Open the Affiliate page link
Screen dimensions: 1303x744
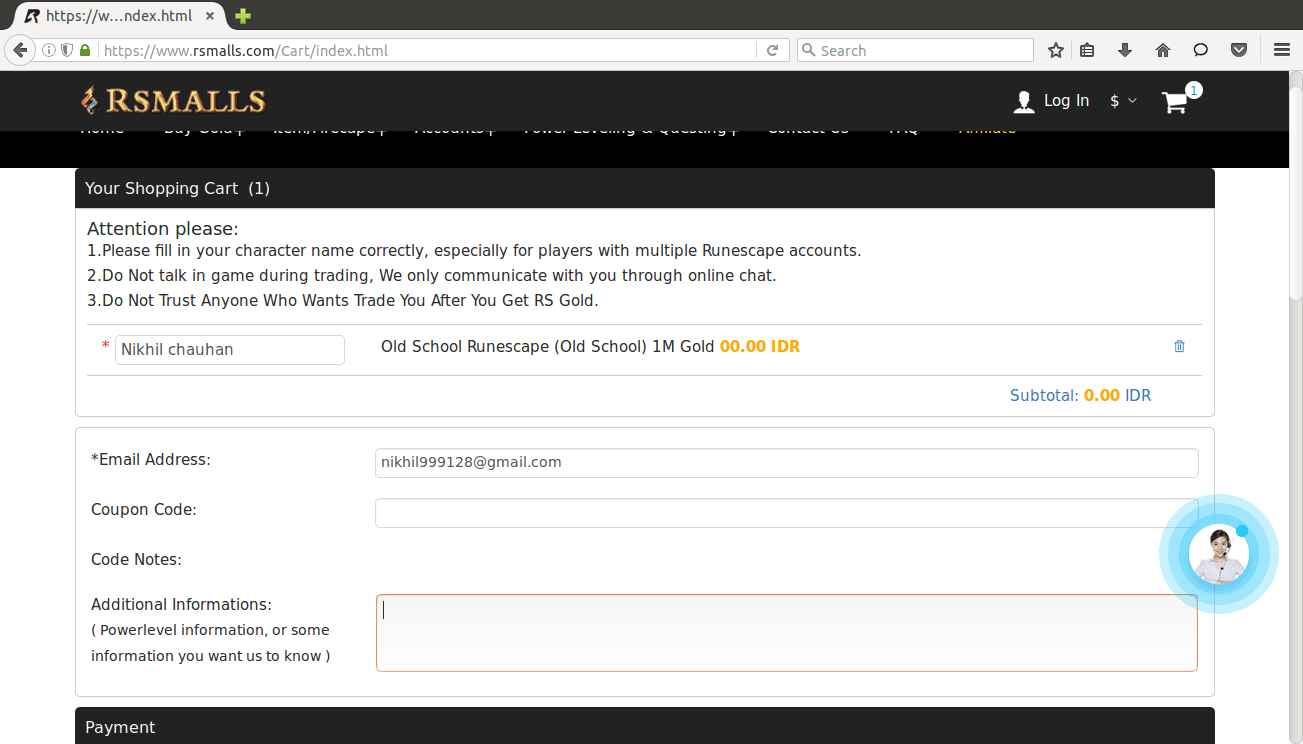pyautogui.click(x=987, y=128)
